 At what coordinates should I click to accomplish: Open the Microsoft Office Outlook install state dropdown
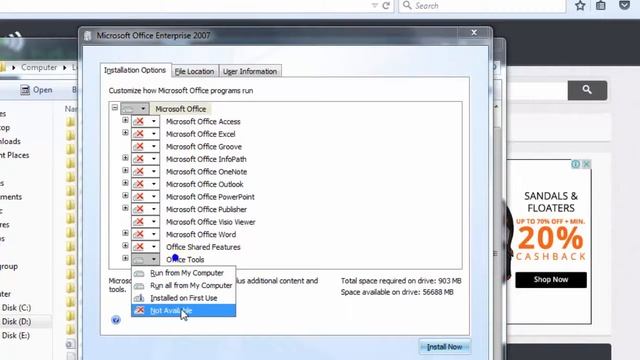(x=145, y=184)
